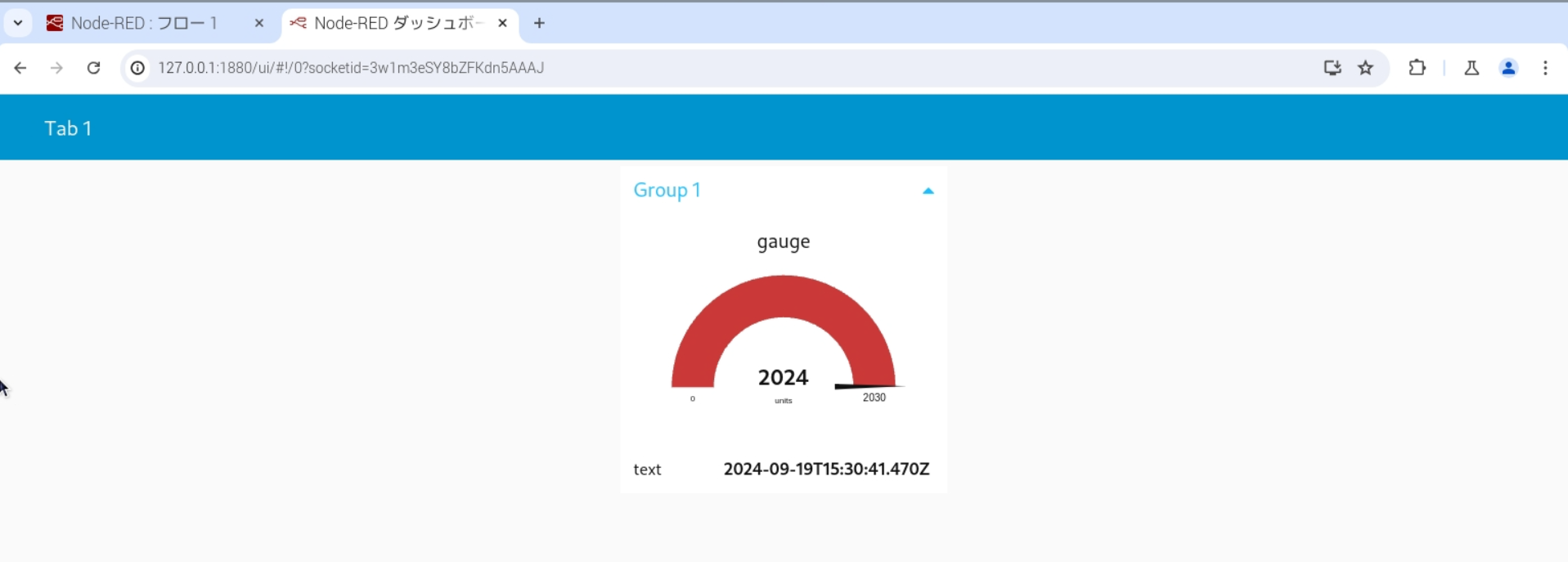The width and height of the screenshot is (1568, 562).
Task: Close the Node-RED フロー 1 tab
Action: [x=258, y=23]
